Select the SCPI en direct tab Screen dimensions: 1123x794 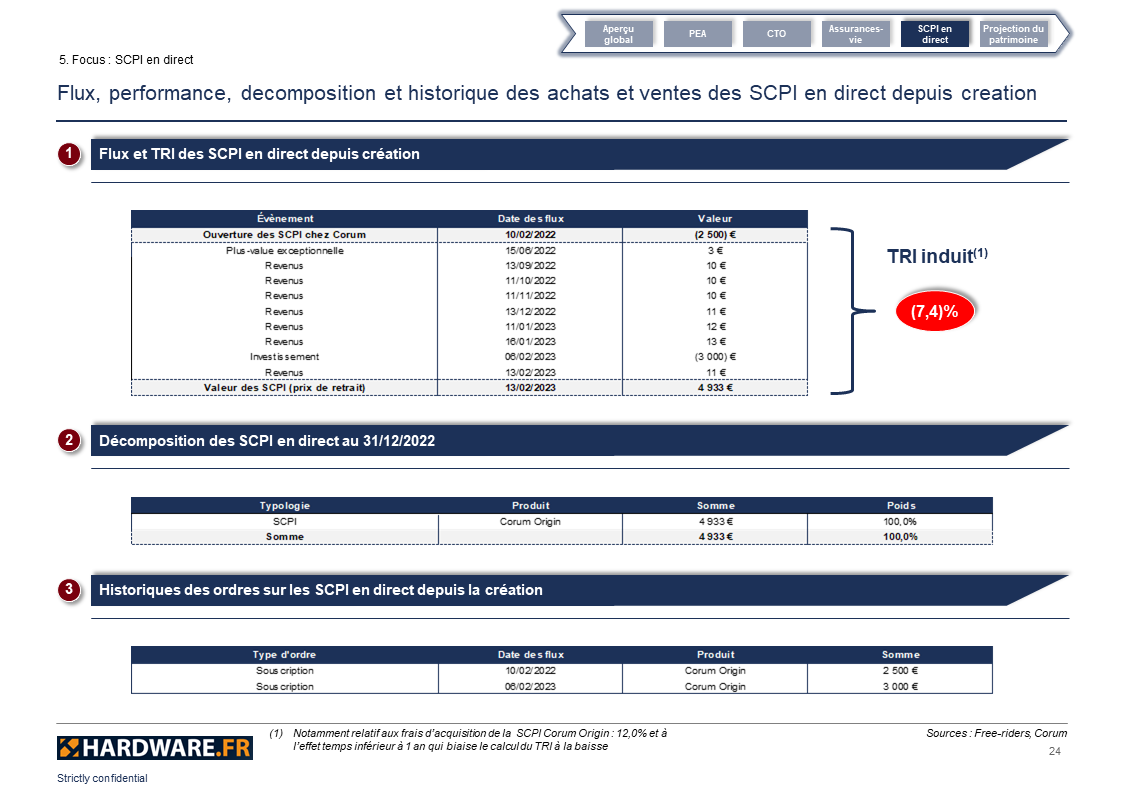point(935,34)
